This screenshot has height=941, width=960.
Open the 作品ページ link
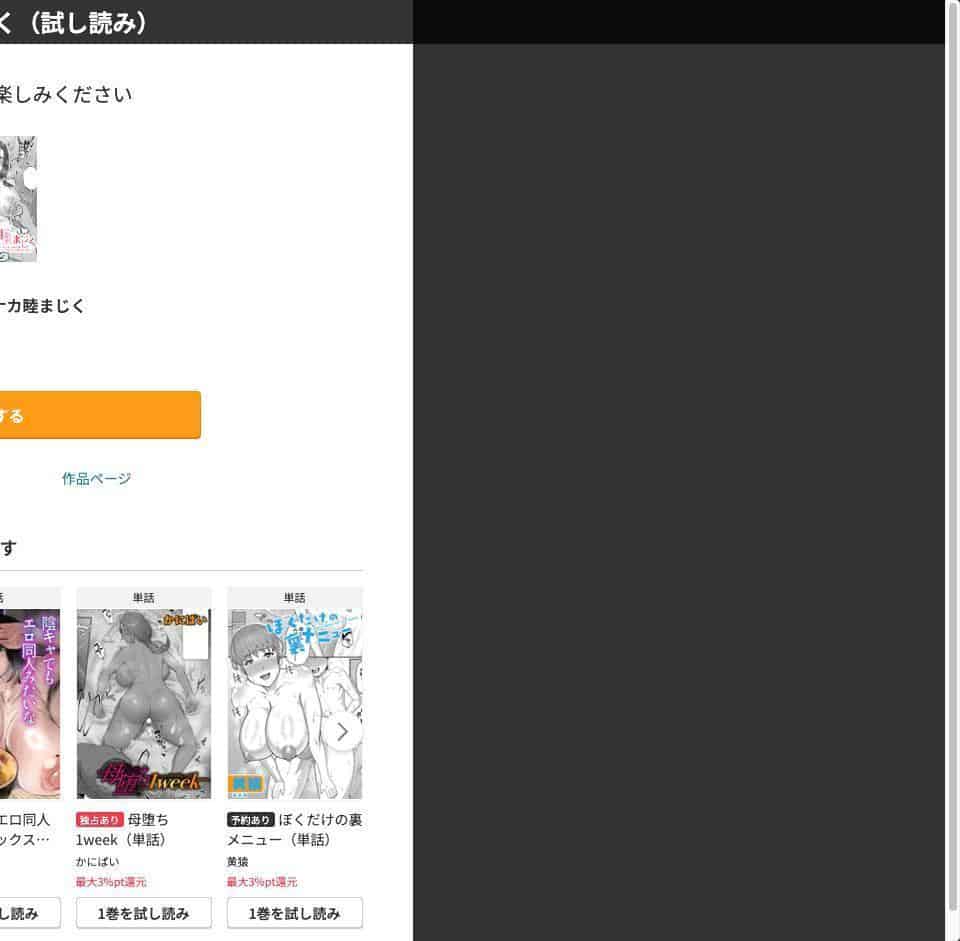pos(96,479)
